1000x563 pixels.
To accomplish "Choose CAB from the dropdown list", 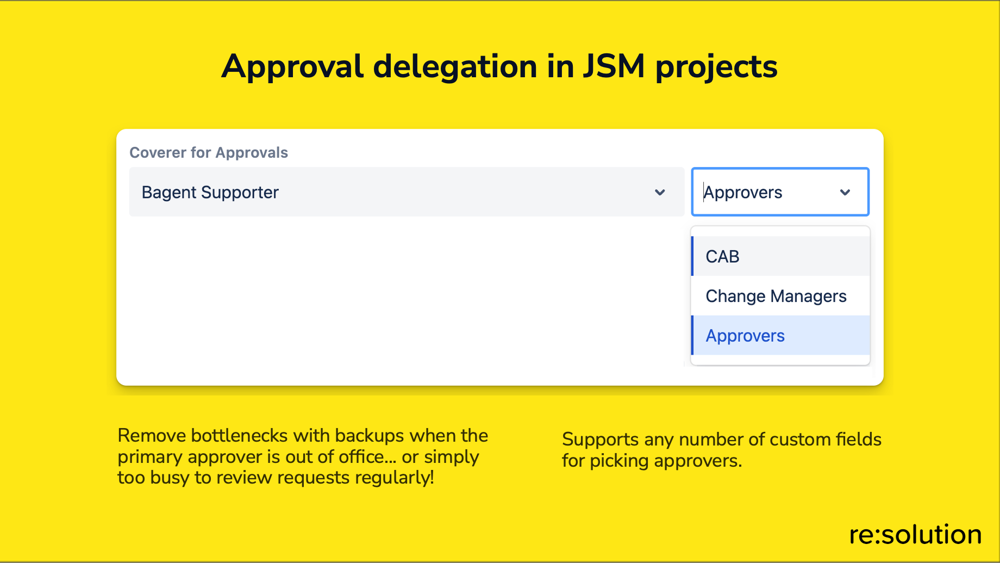I will [x=781, y=256].
